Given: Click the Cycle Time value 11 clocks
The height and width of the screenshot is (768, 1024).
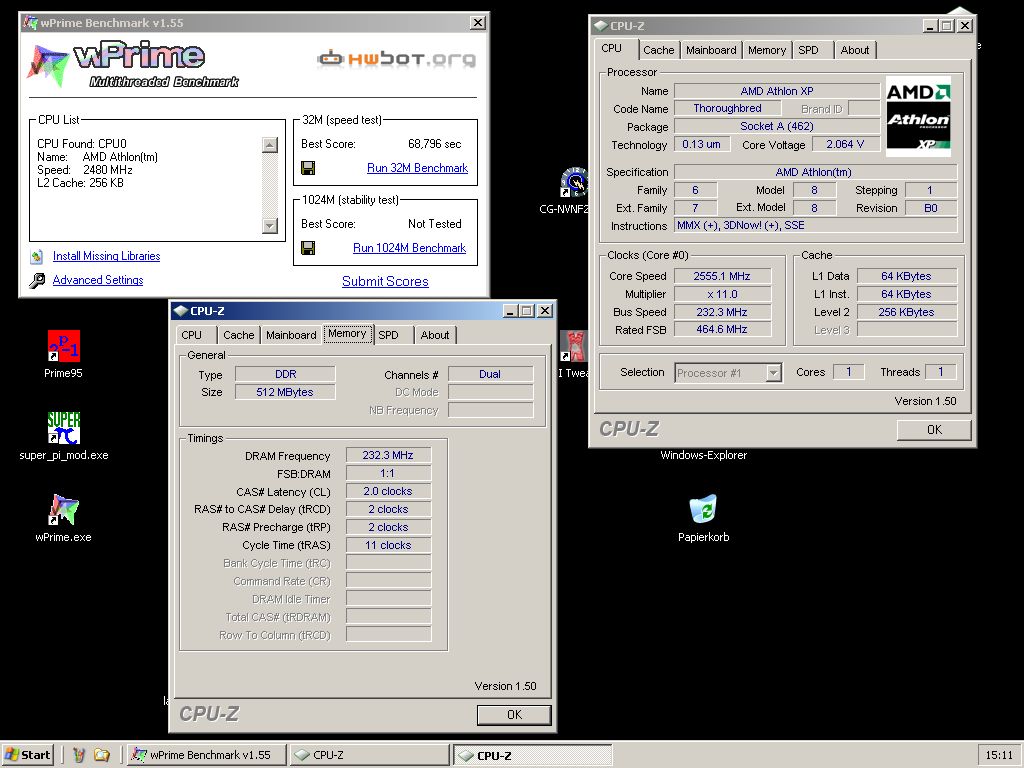Looking at the screenshot, I should coord(388,545).
